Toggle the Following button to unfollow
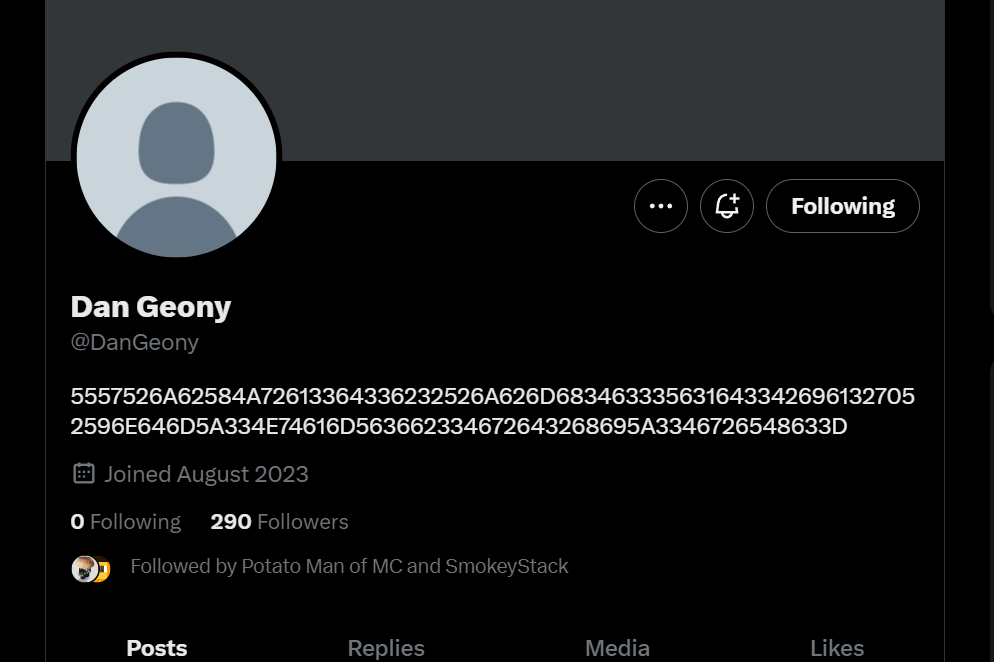 click(842, 206)
